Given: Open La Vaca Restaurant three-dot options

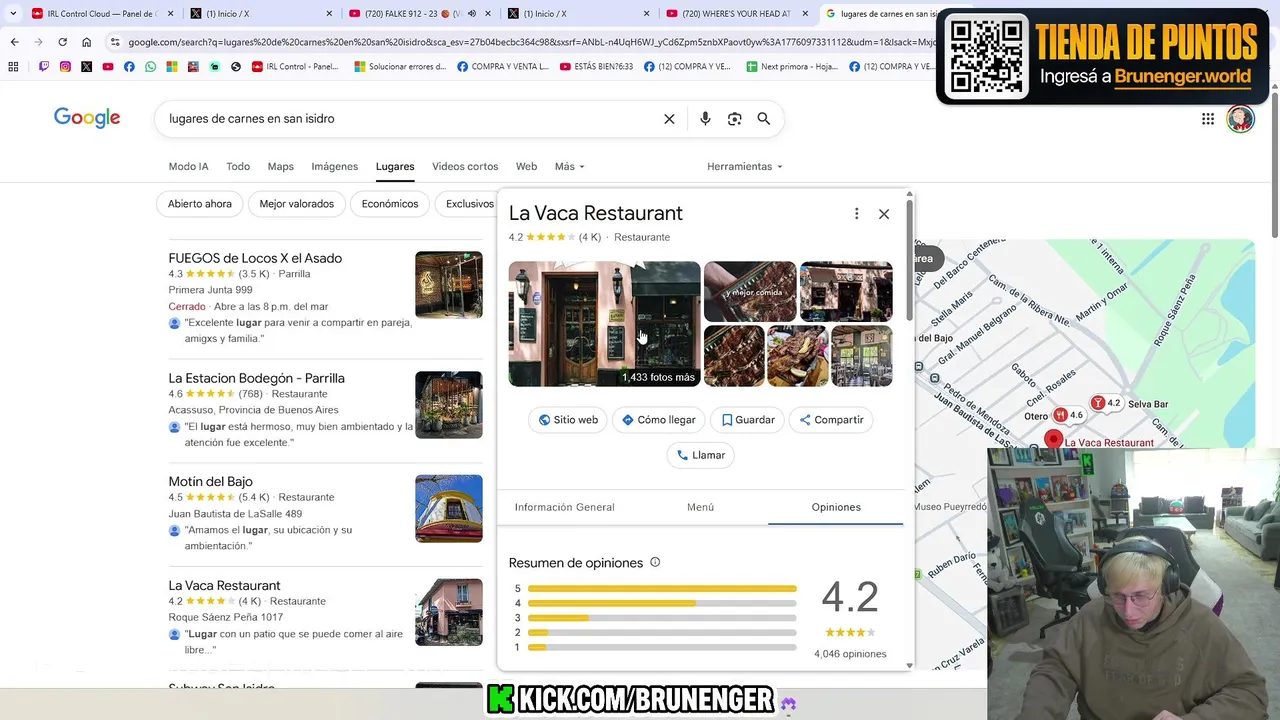Looking at the screenshot, I should click(856, 214).
